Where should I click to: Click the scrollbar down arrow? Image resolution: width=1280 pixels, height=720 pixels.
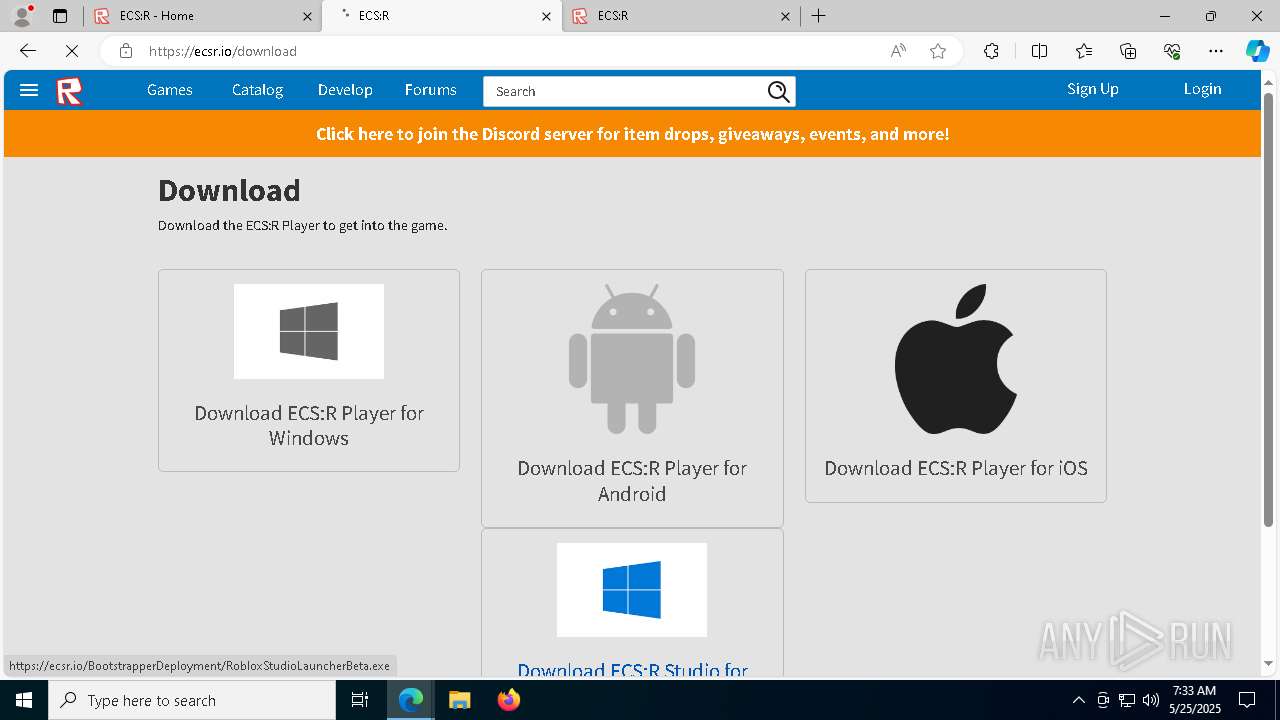click(x=1268, y=663)
